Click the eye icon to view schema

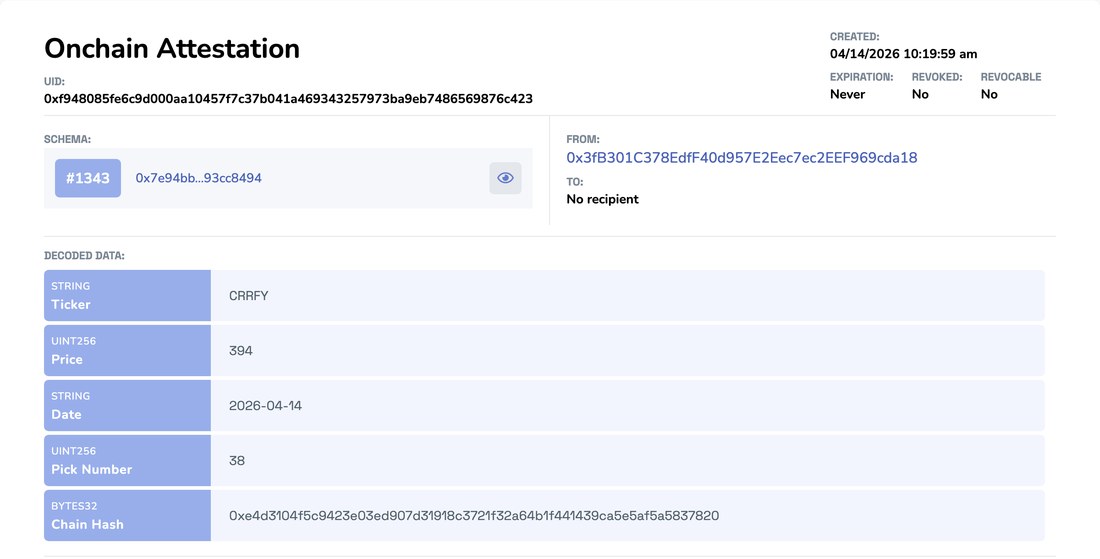(505, 178)
